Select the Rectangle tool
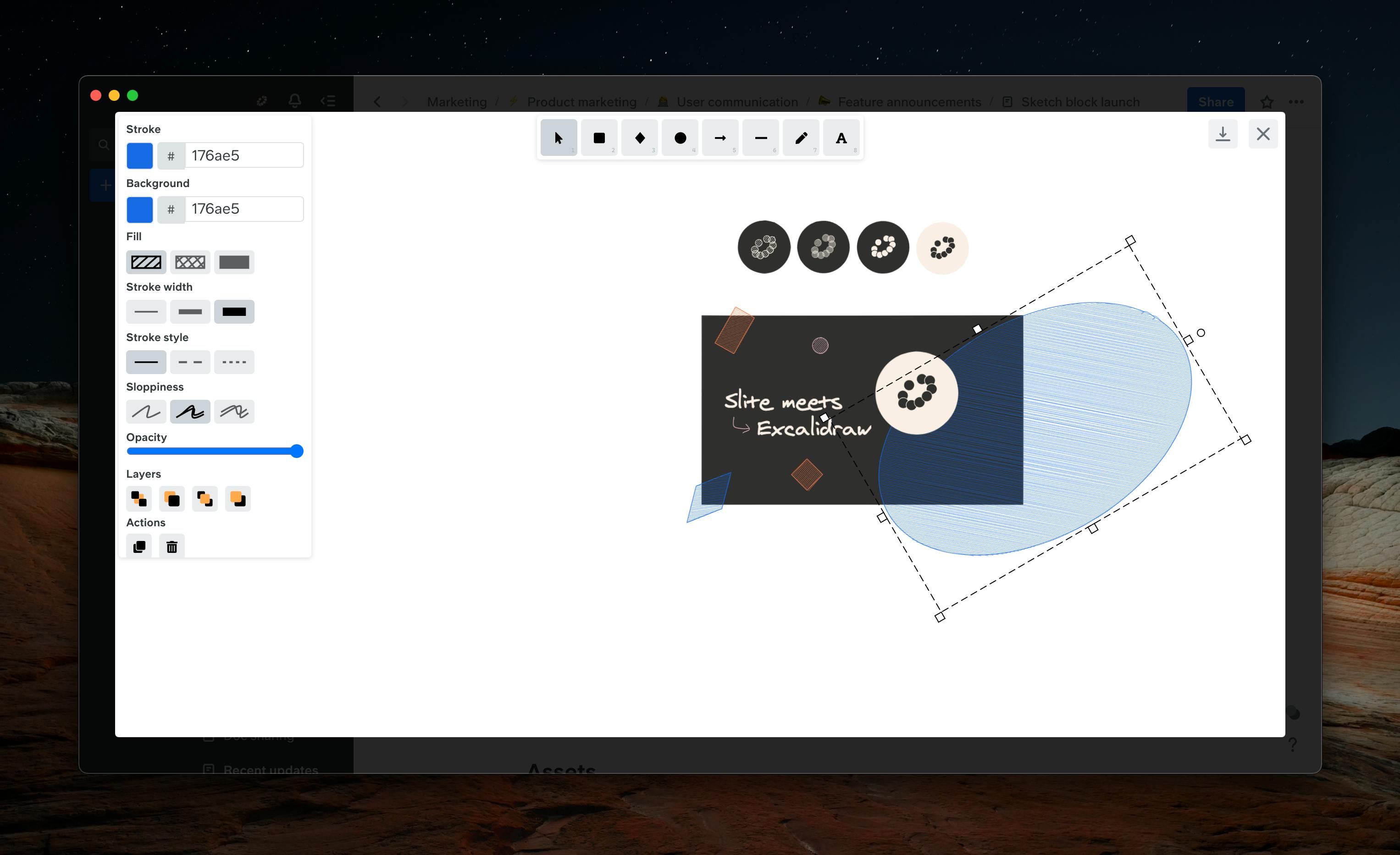 599,138
